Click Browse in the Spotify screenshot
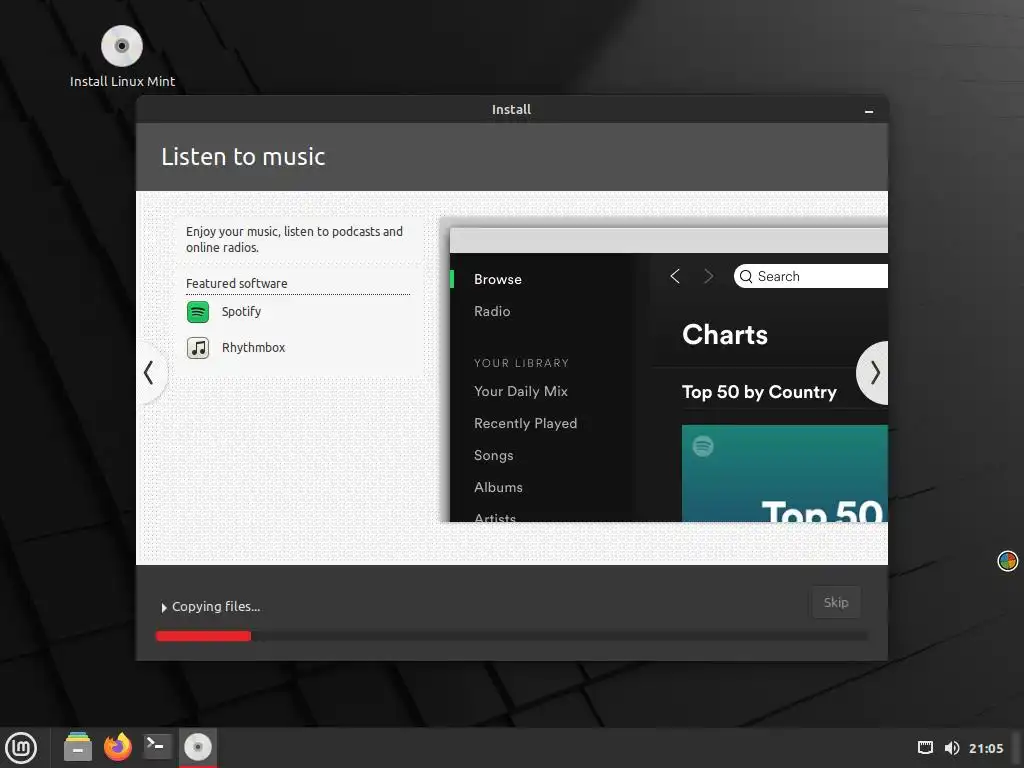 coord(498,280)
